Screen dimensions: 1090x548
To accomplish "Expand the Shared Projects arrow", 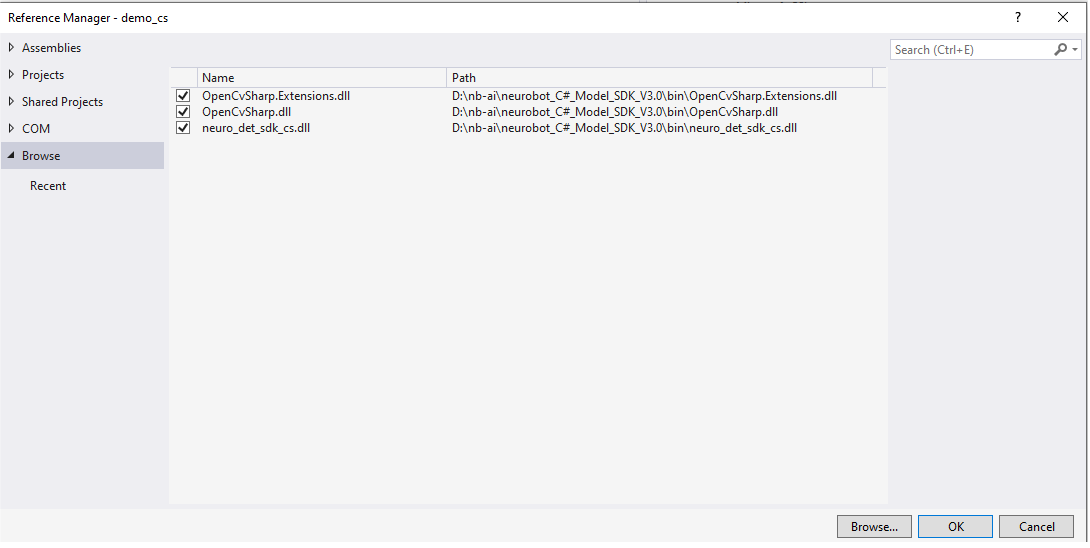I will pos(11,102).
